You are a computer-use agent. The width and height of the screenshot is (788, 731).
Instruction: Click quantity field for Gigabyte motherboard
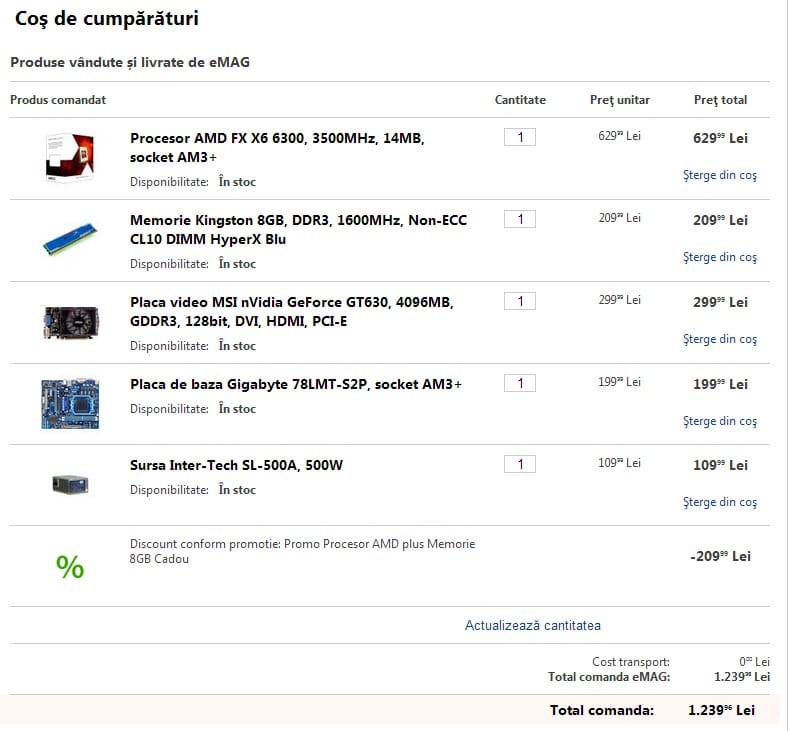pyautogui.click(x=520, y=383)
